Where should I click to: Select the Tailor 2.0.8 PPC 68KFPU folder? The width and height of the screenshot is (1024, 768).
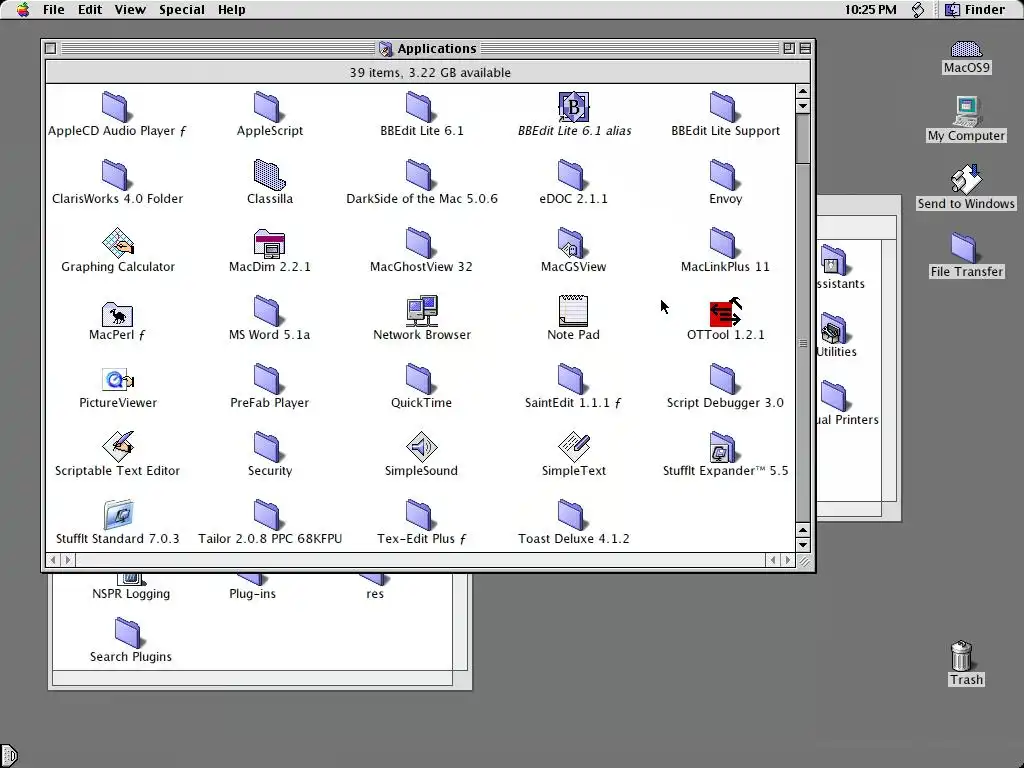(266, 515)
